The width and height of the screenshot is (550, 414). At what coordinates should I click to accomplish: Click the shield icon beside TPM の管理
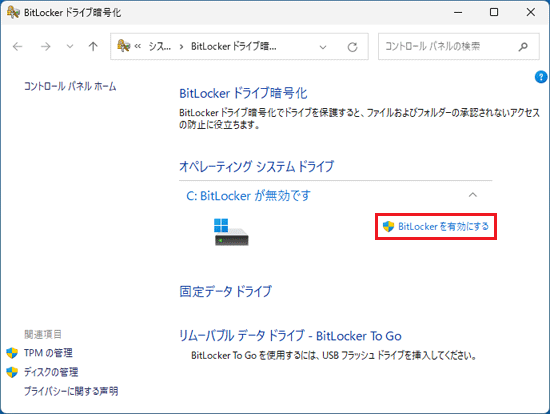click(x=12, y=353)
